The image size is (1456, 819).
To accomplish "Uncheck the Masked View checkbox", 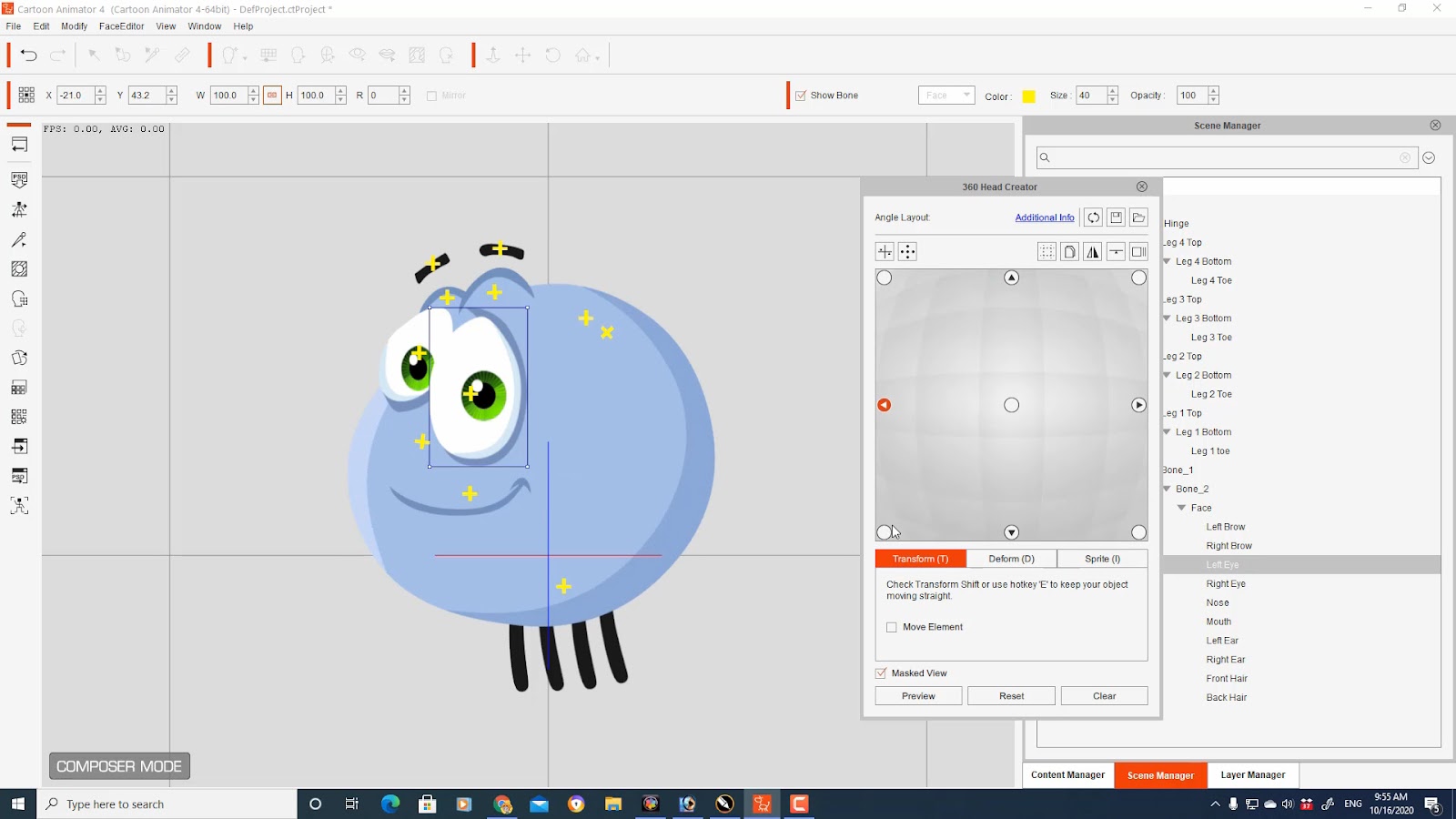I will (x=881, y=673).
